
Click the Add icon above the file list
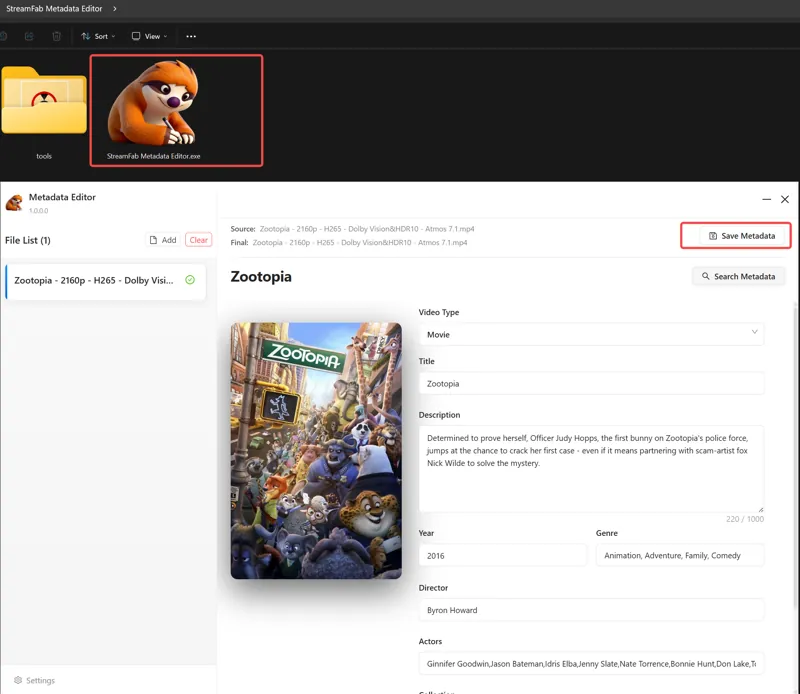click(152, 240)
